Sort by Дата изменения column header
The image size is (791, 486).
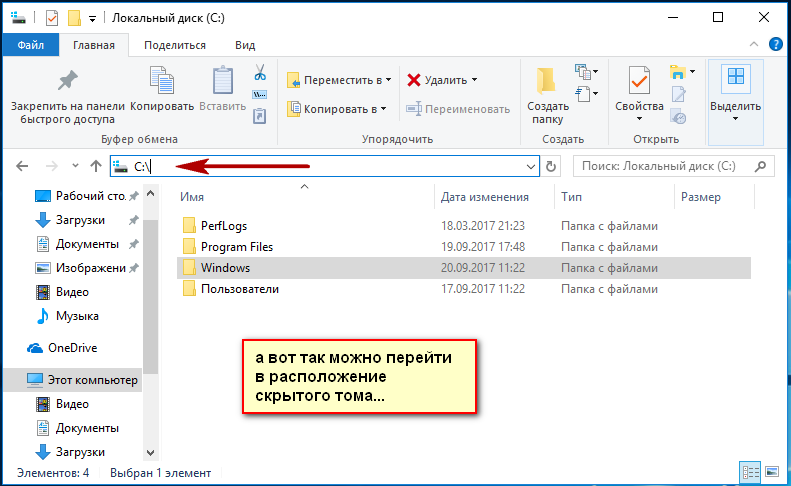point(485,197)
